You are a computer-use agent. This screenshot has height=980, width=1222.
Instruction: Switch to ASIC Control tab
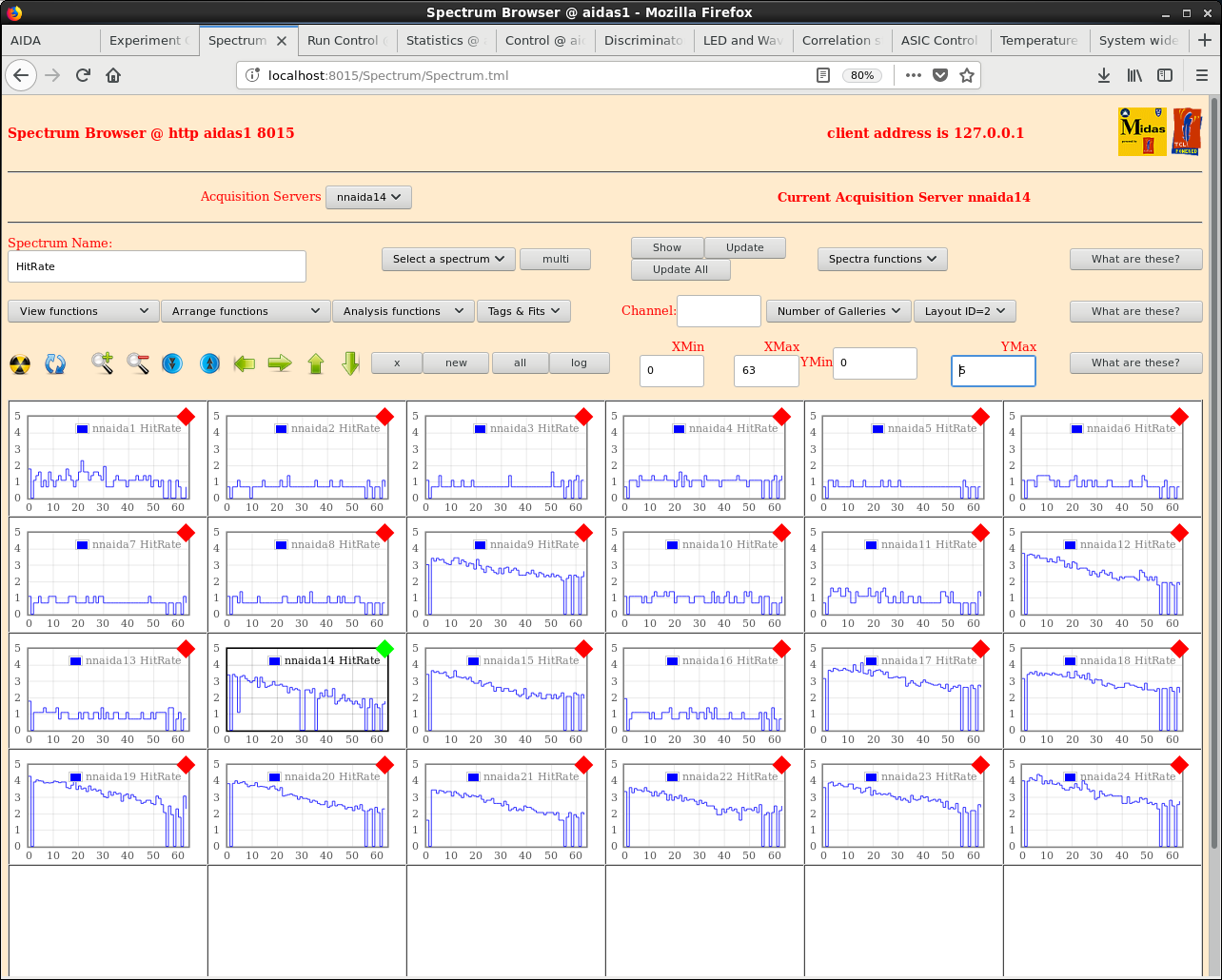click(x=941, y=40)
